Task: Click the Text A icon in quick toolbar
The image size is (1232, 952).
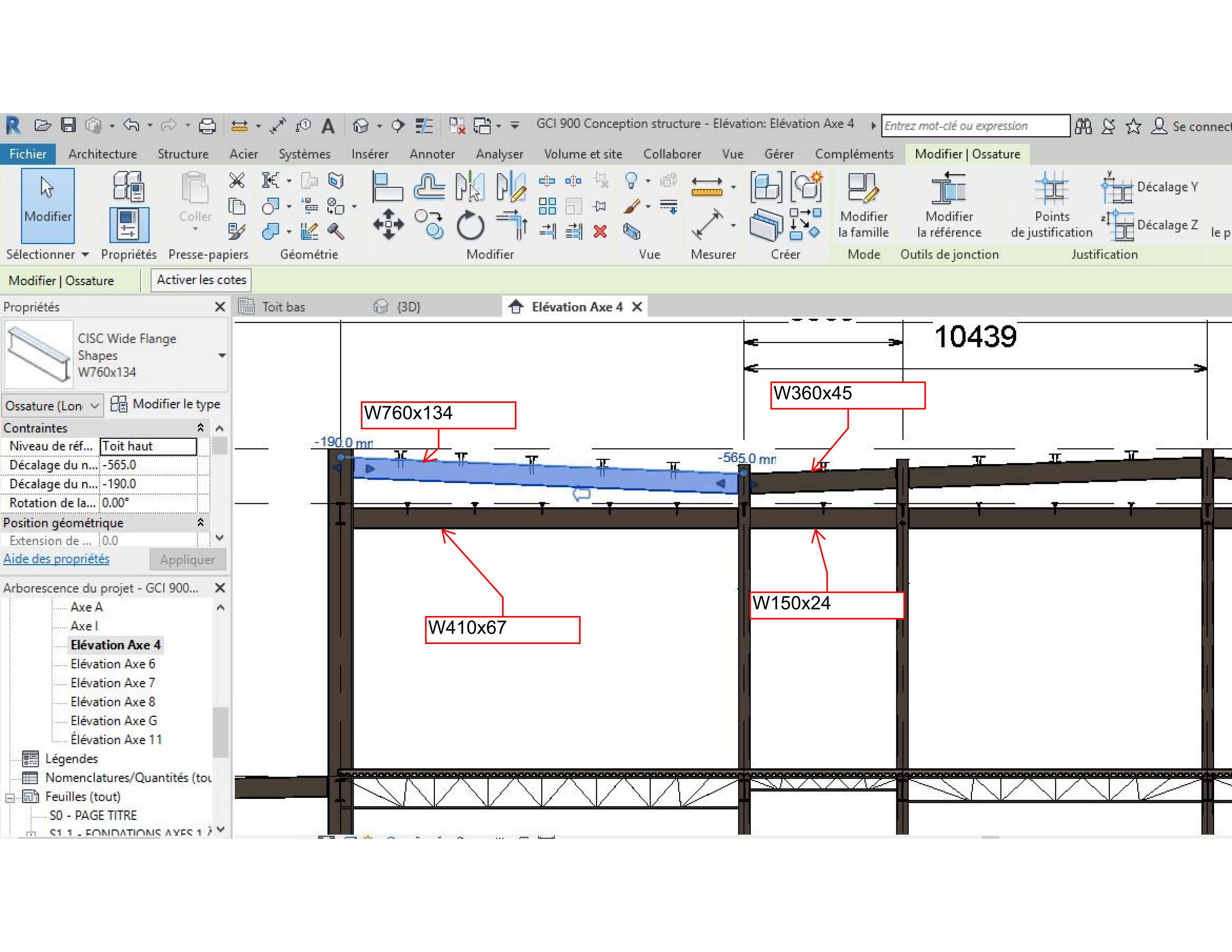Action: click(328, 126)
